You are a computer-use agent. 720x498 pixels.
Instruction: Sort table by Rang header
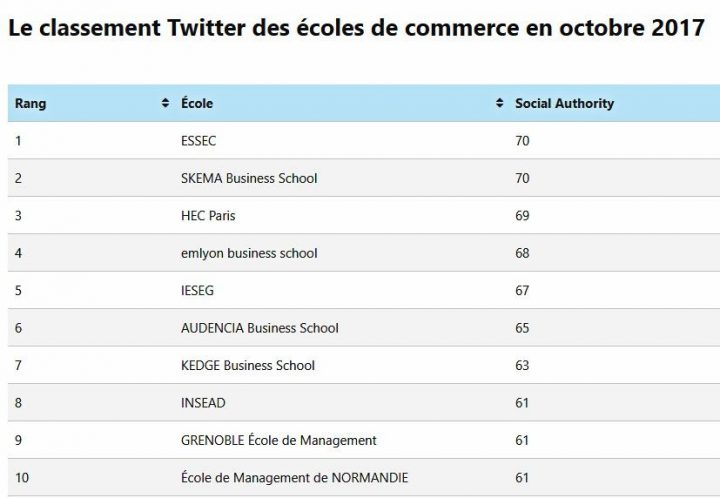[31, 104]
